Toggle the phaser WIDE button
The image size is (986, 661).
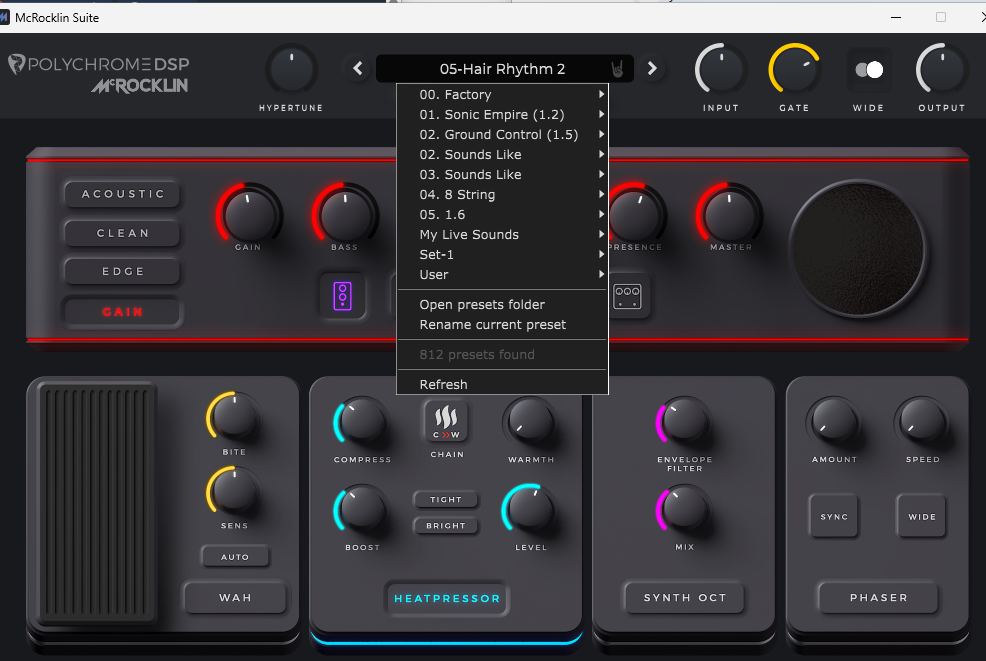click(x=922, y=516)
